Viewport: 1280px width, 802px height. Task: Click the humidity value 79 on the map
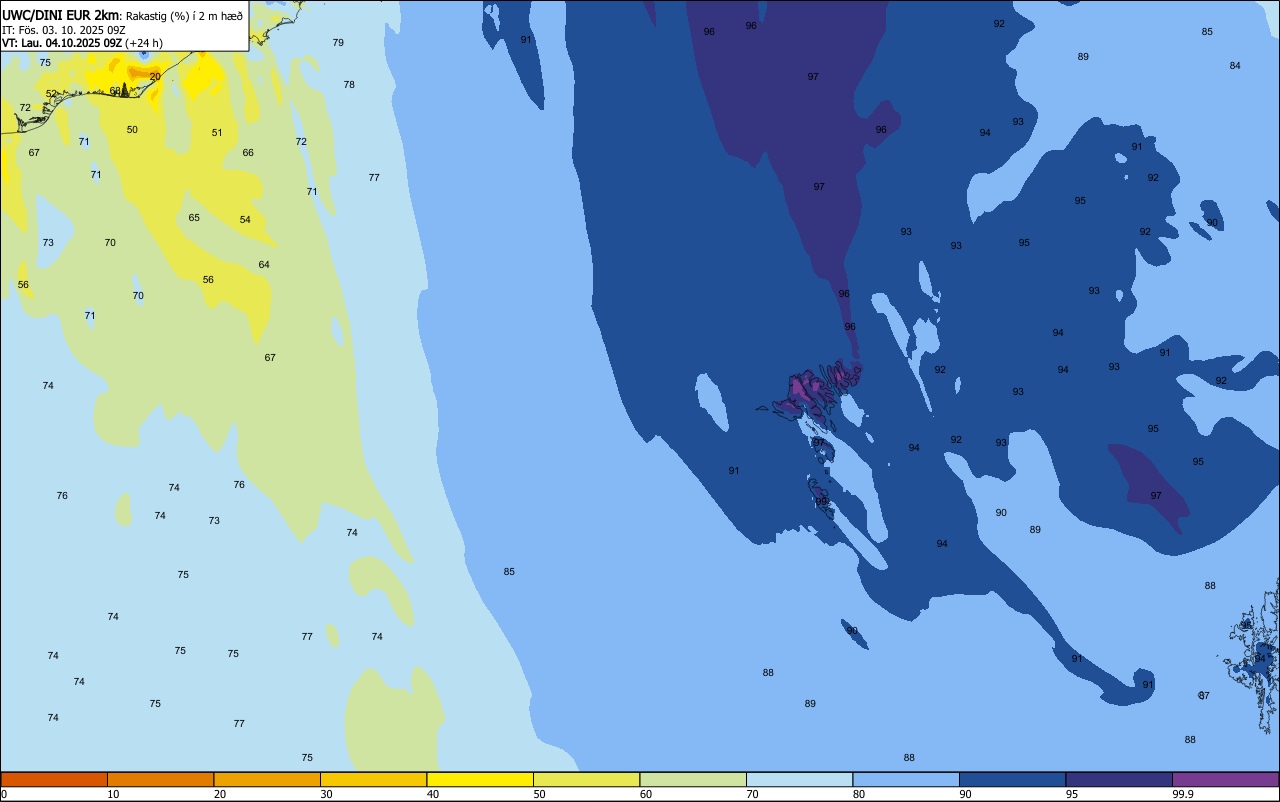tap(338, 43)
